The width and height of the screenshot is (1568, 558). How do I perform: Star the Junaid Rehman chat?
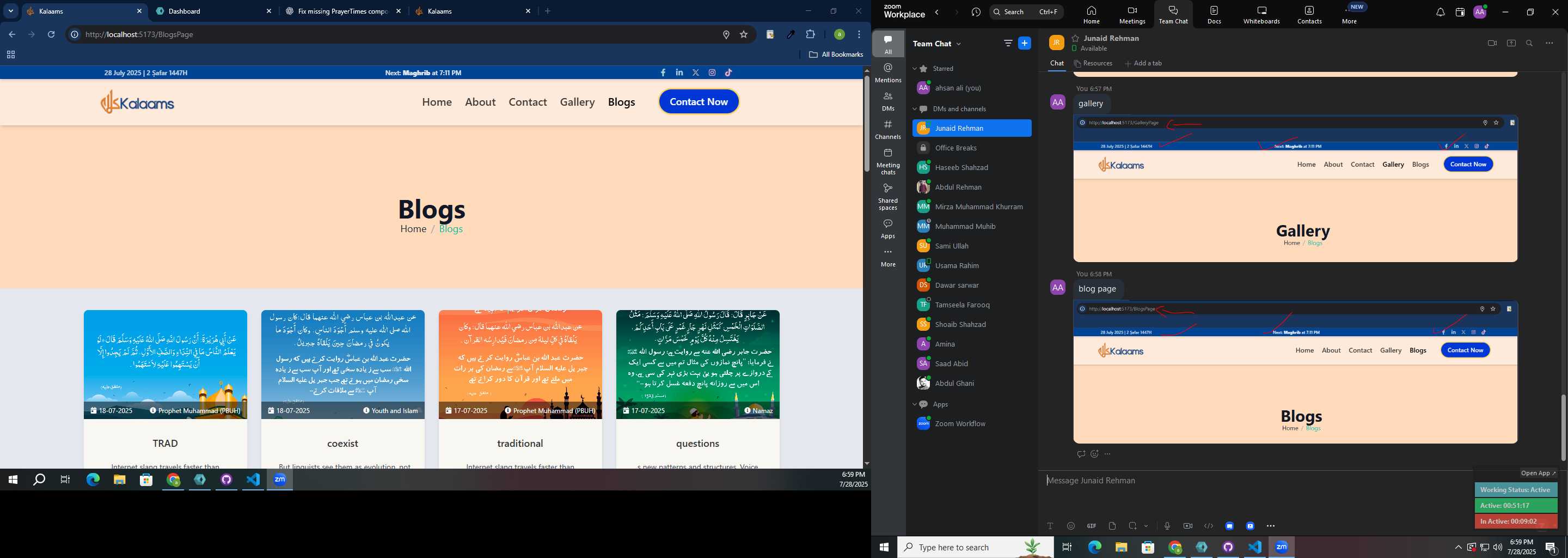point(1076,38)
